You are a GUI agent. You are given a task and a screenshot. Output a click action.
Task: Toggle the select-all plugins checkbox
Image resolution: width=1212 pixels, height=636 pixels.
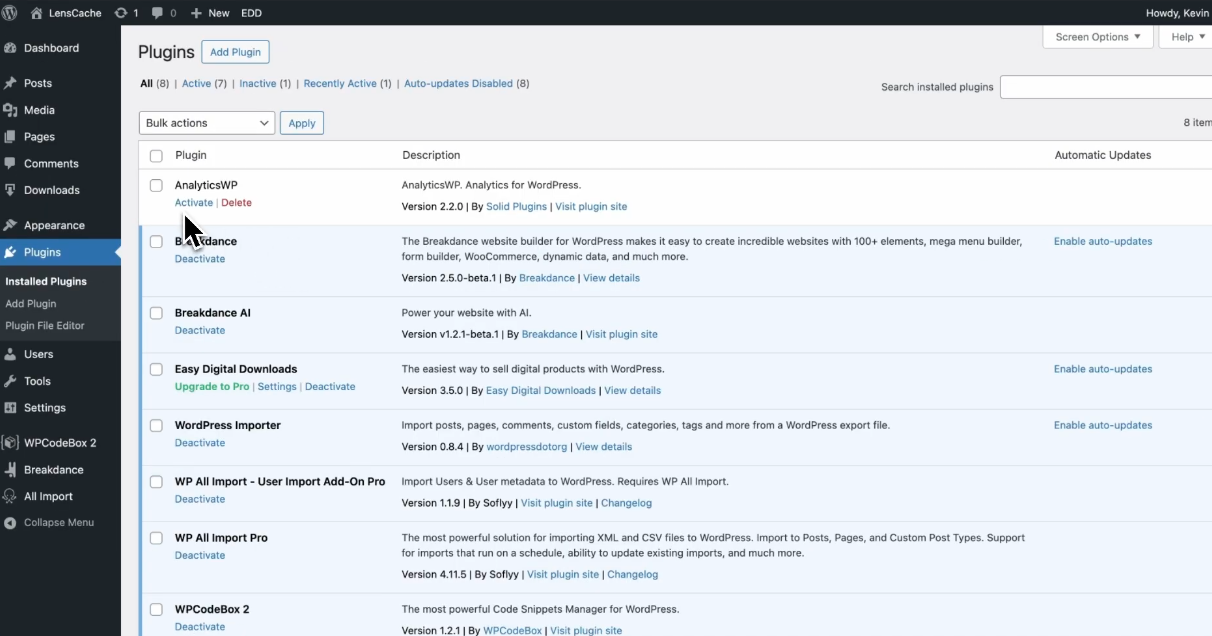pos(156,156)
